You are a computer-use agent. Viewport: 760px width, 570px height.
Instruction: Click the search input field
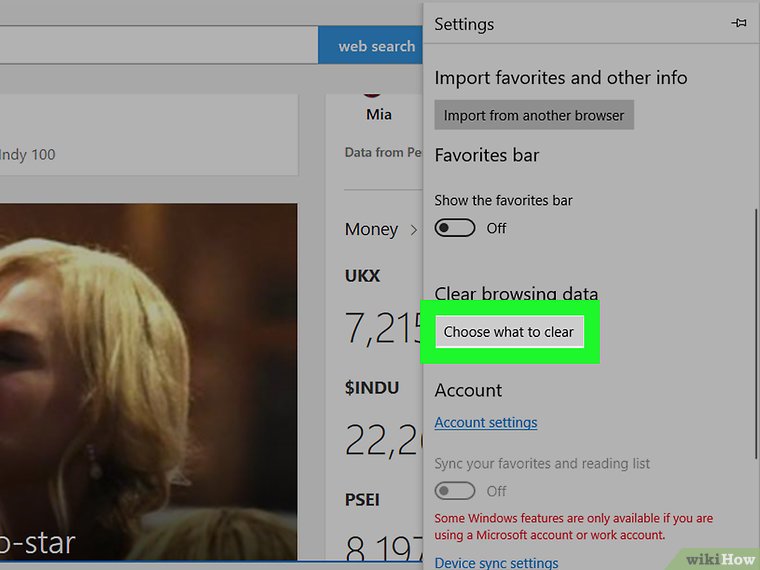(158, 45)
